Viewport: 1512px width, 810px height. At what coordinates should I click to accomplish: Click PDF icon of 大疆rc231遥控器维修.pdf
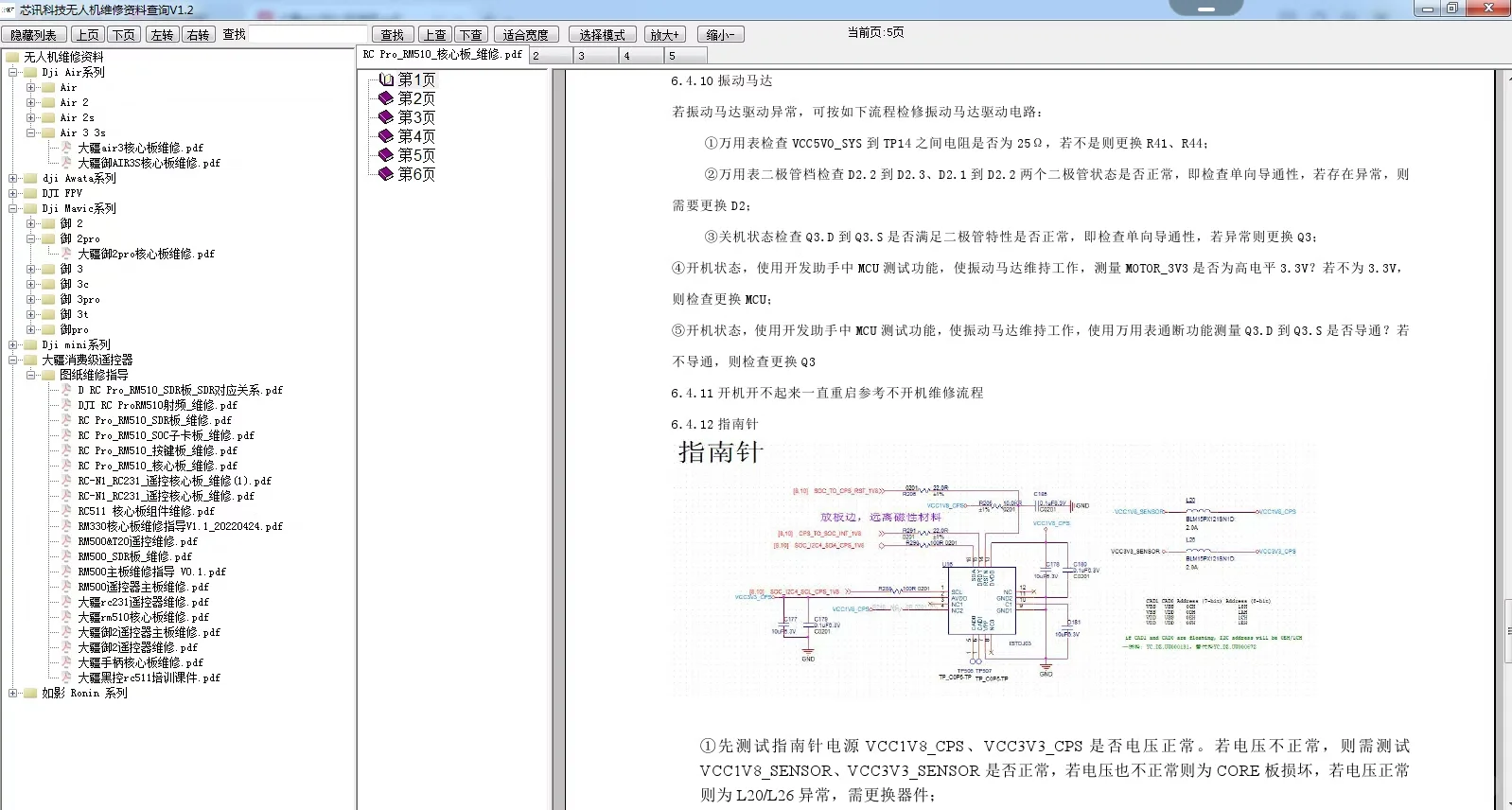67,602
